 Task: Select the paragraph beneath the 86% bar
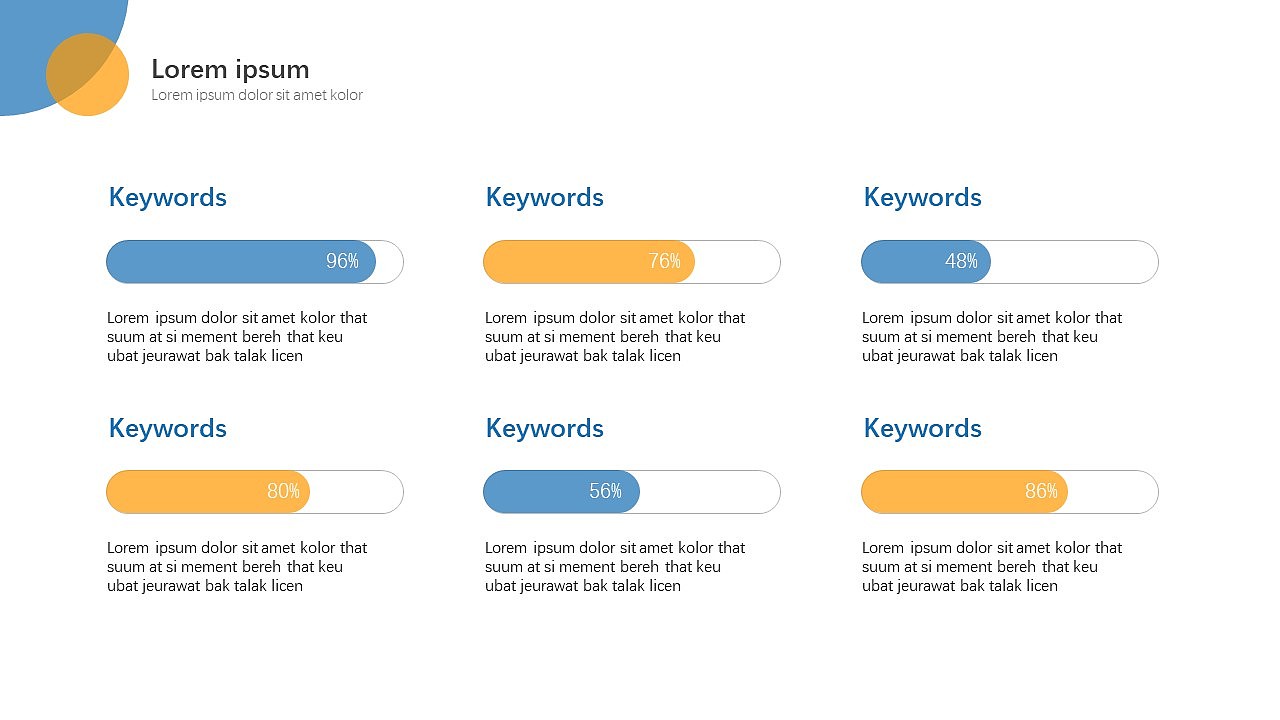click(x=992, y=567)
